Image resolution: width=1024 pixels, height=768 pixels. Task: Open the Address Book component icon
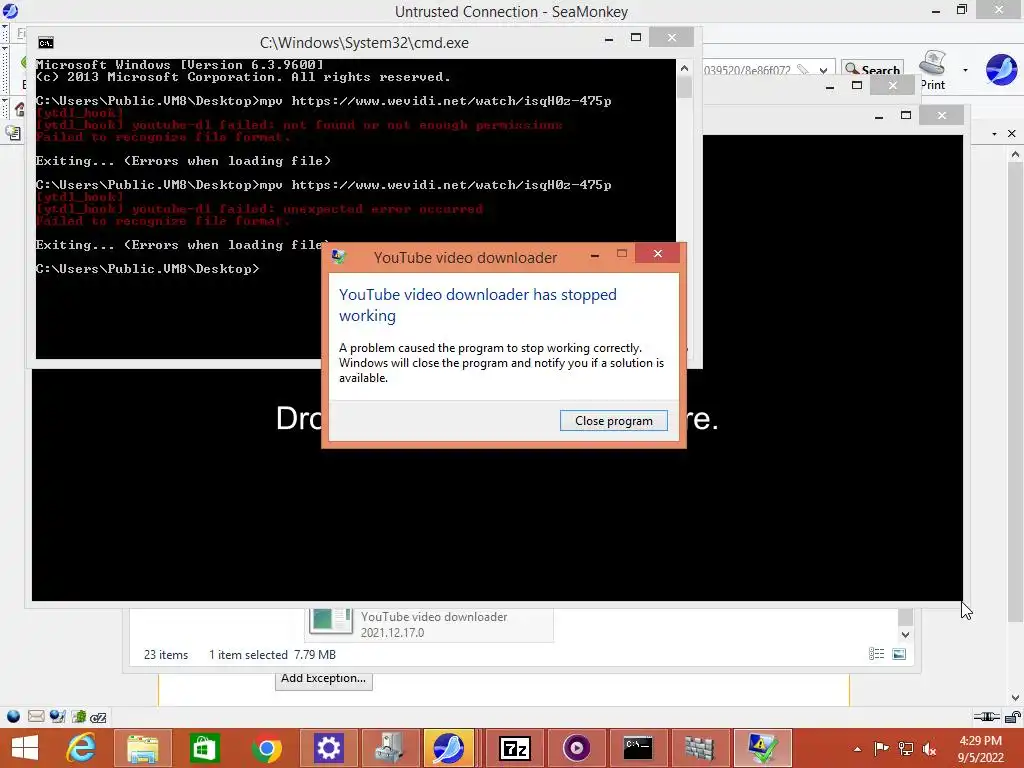pos(78,716)
